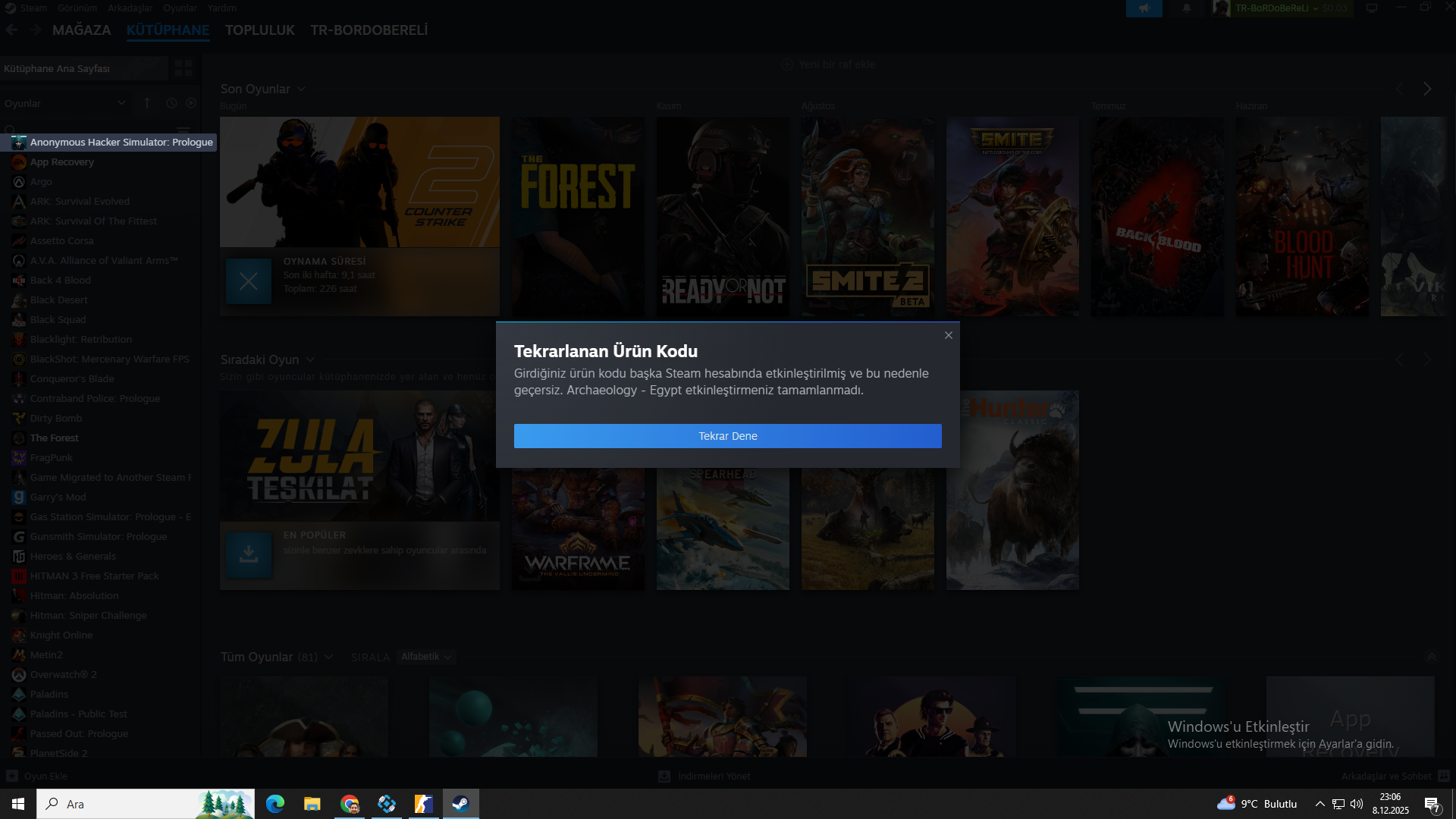1456x819 pixels.
Task: Open the Steam menu
Action: [33, 8]
